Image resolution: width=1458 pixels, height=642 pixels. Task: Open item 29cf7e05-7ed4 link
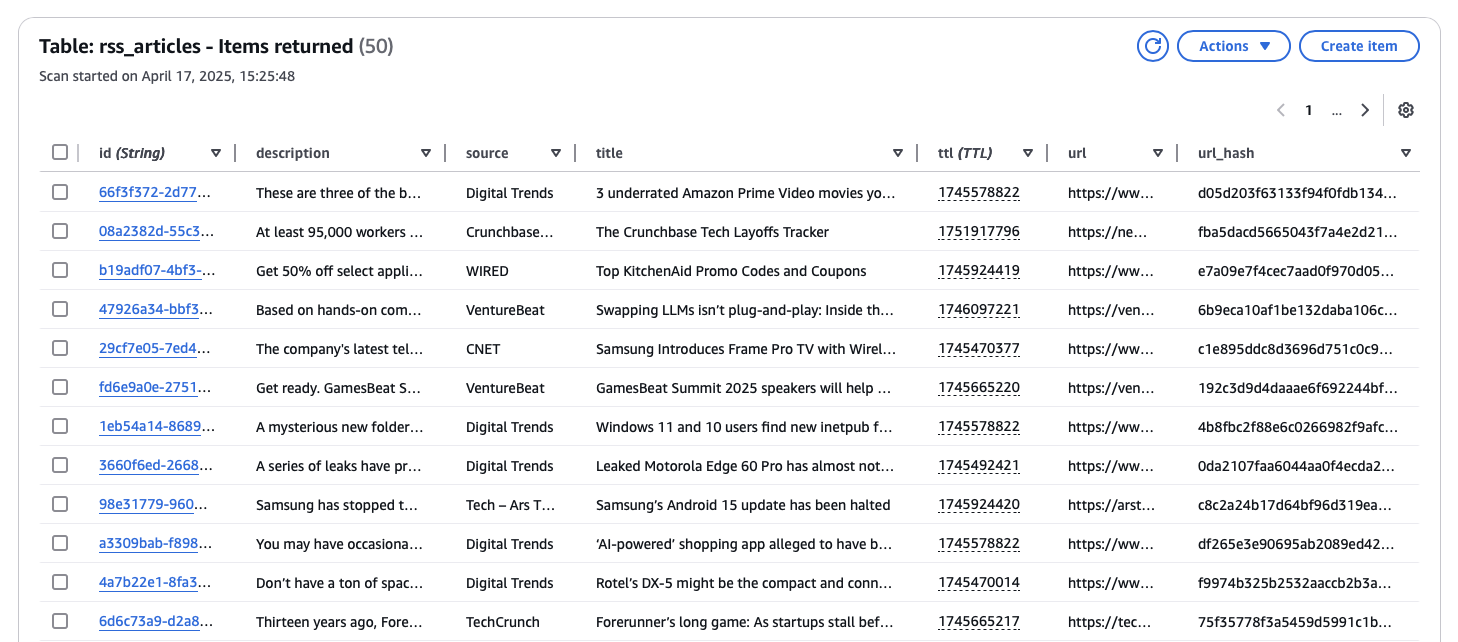(156, 349)
